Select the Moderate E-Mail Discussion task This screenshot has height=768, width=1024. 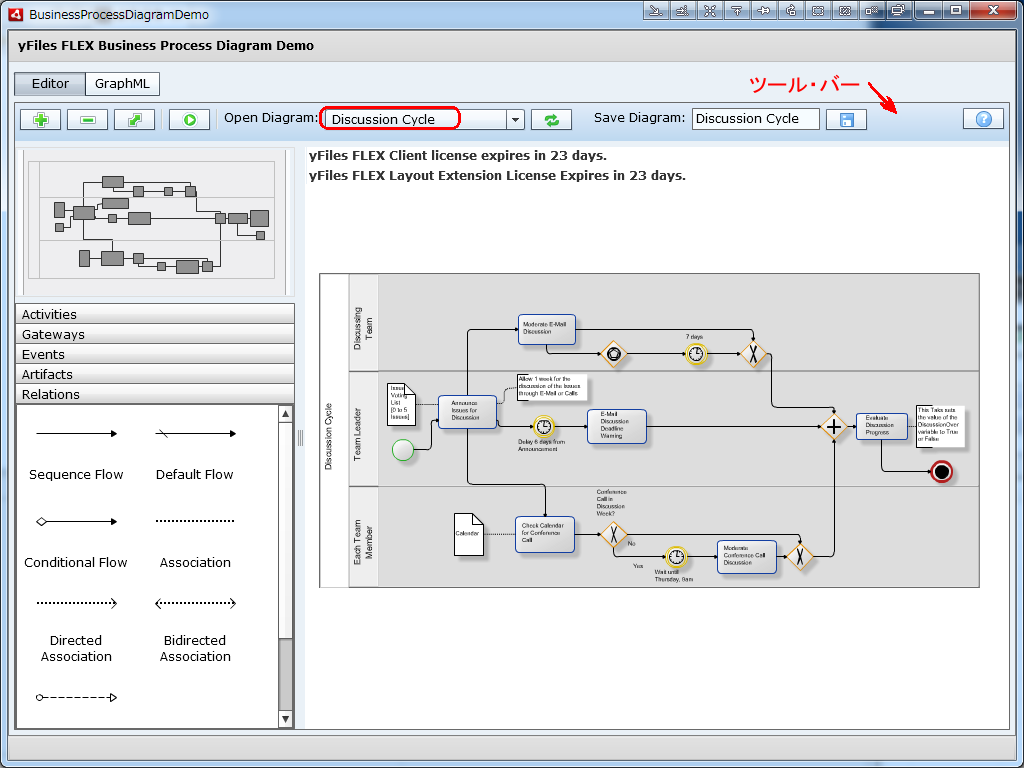pos(547,330)
